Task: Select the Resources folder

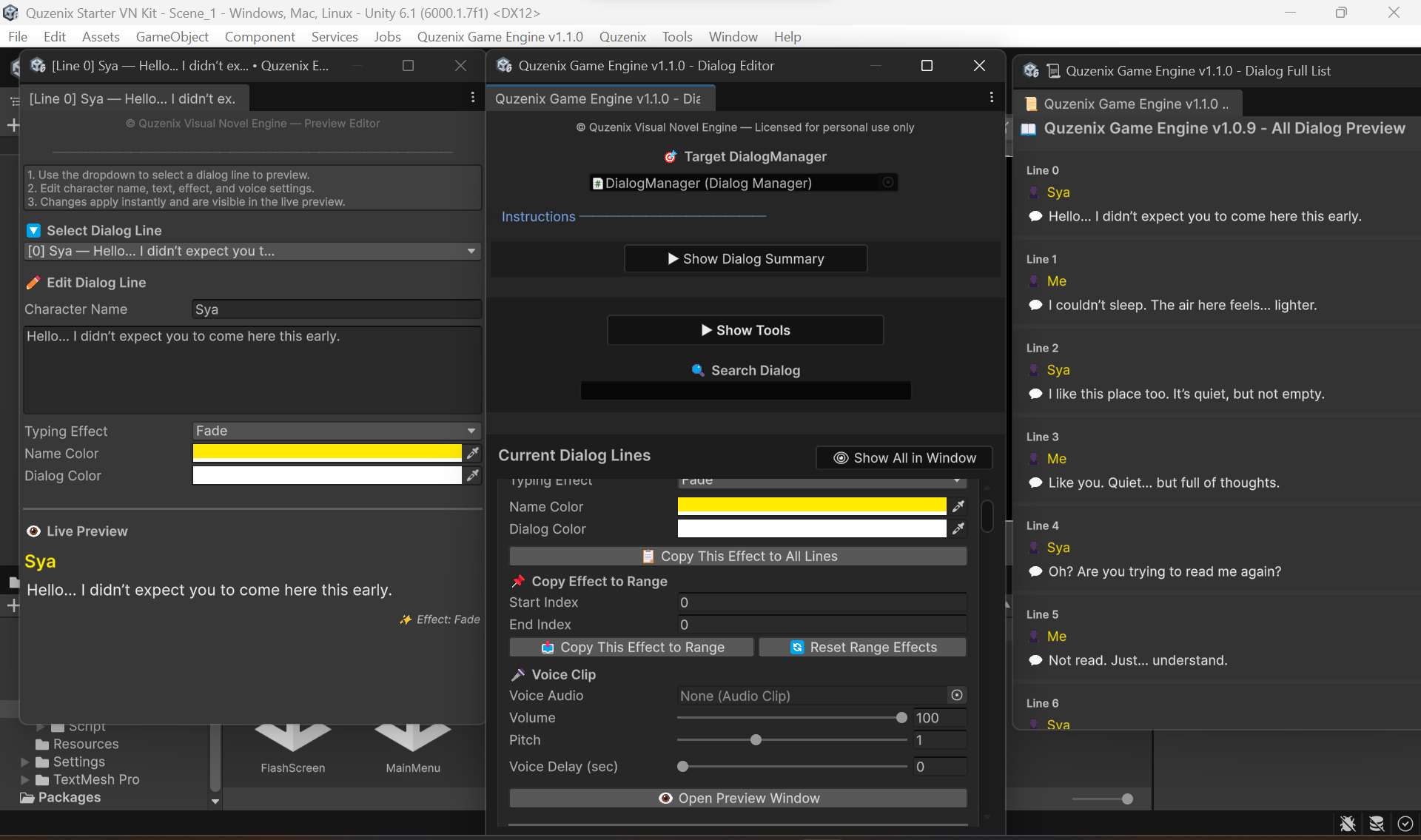Action: click(77, 744)
